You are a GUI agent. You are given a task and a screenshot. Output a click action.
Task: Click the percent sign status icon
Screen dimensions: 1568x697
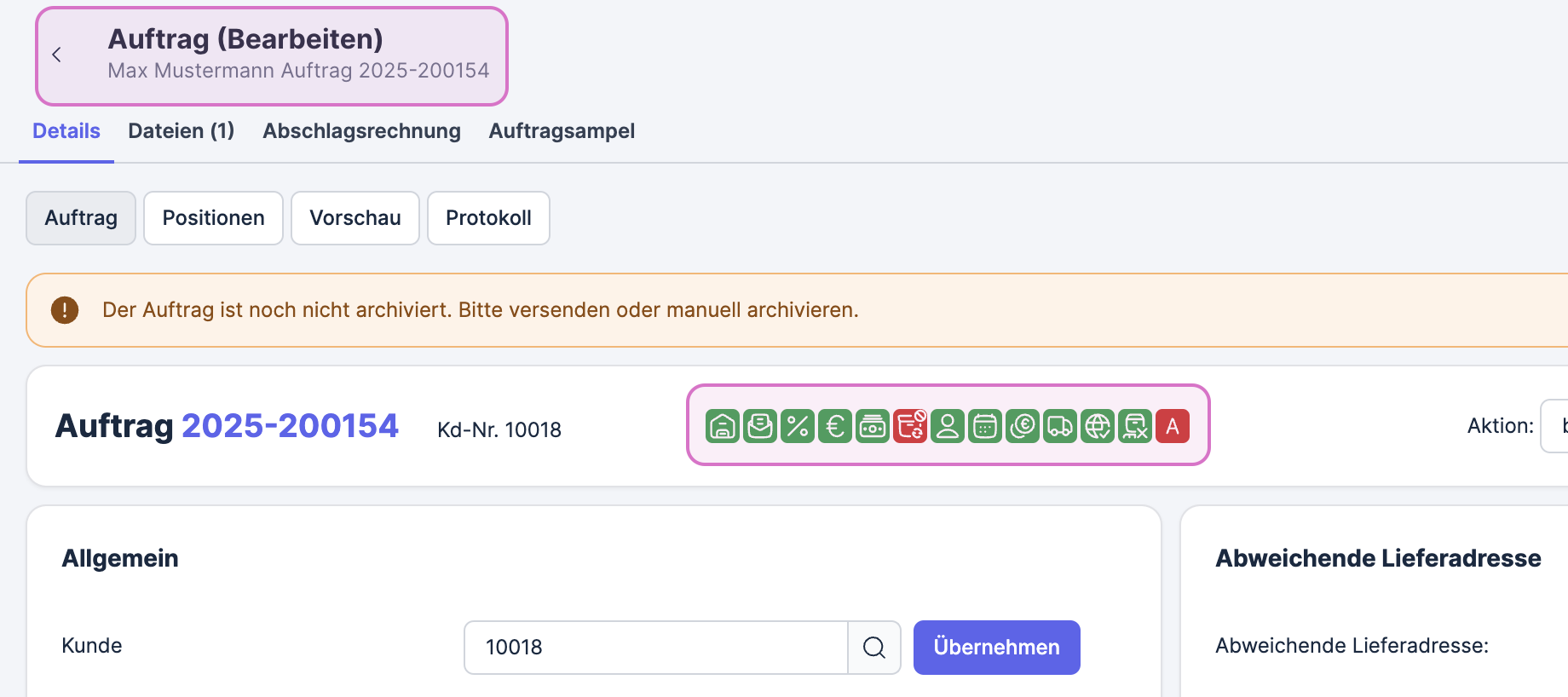[797, 426]
